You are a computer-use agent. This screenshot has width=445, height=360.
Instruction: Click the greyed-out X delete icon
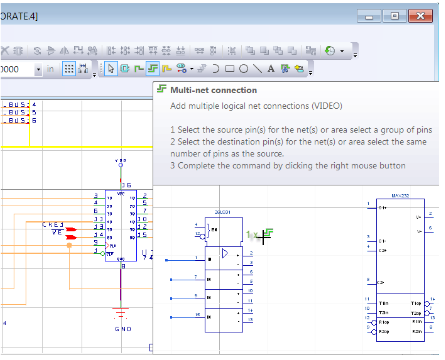point(5,51)
